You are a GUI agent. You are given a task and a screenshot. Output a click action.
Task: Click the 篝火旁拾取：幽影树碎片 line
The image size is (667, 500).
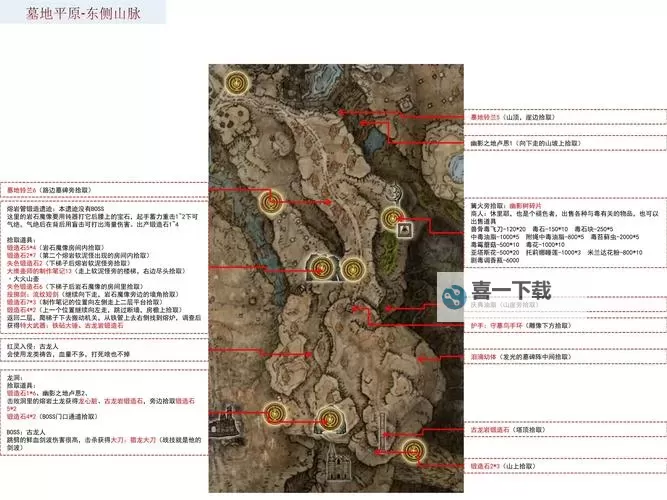pos(506,206)
